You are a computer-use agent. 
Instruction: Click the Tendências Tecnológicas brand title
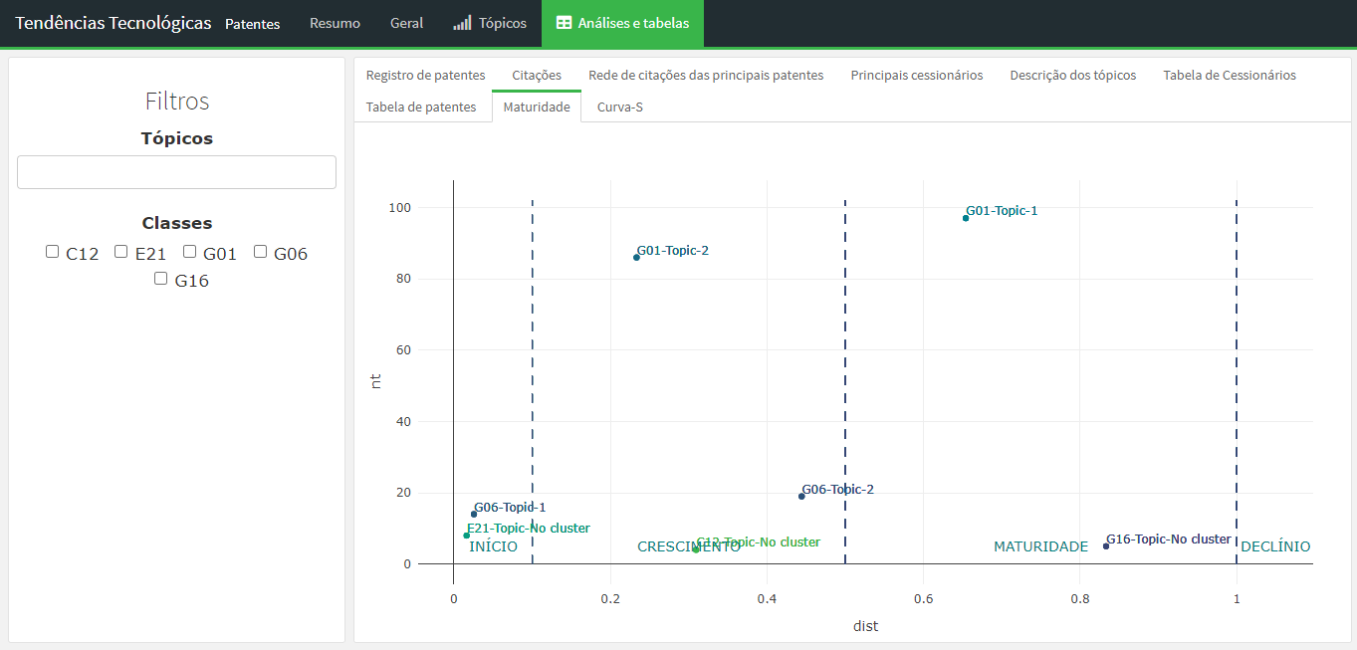[113, 23]
